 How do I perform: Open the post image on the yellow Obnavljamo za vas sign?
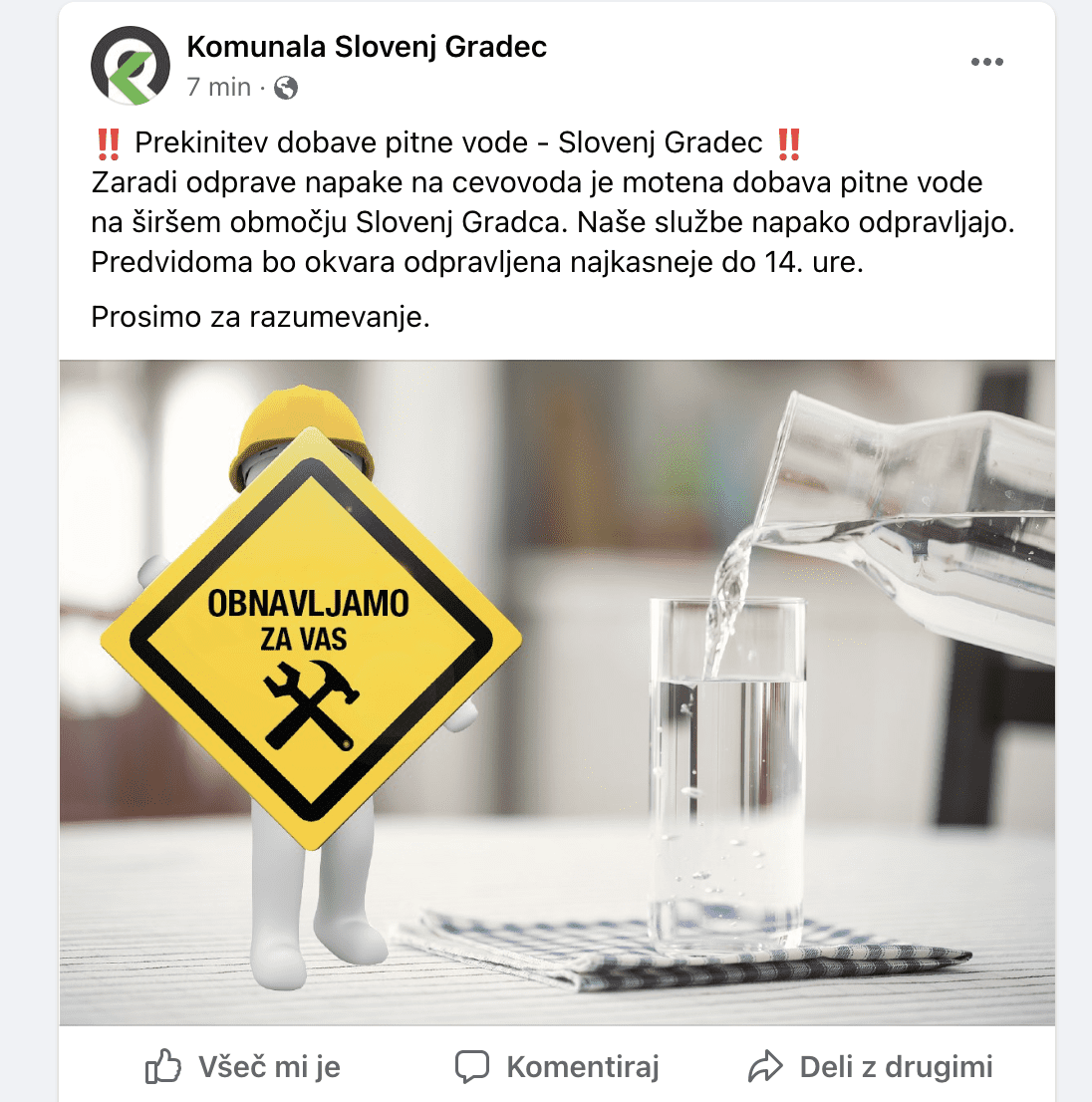[311, 640]
